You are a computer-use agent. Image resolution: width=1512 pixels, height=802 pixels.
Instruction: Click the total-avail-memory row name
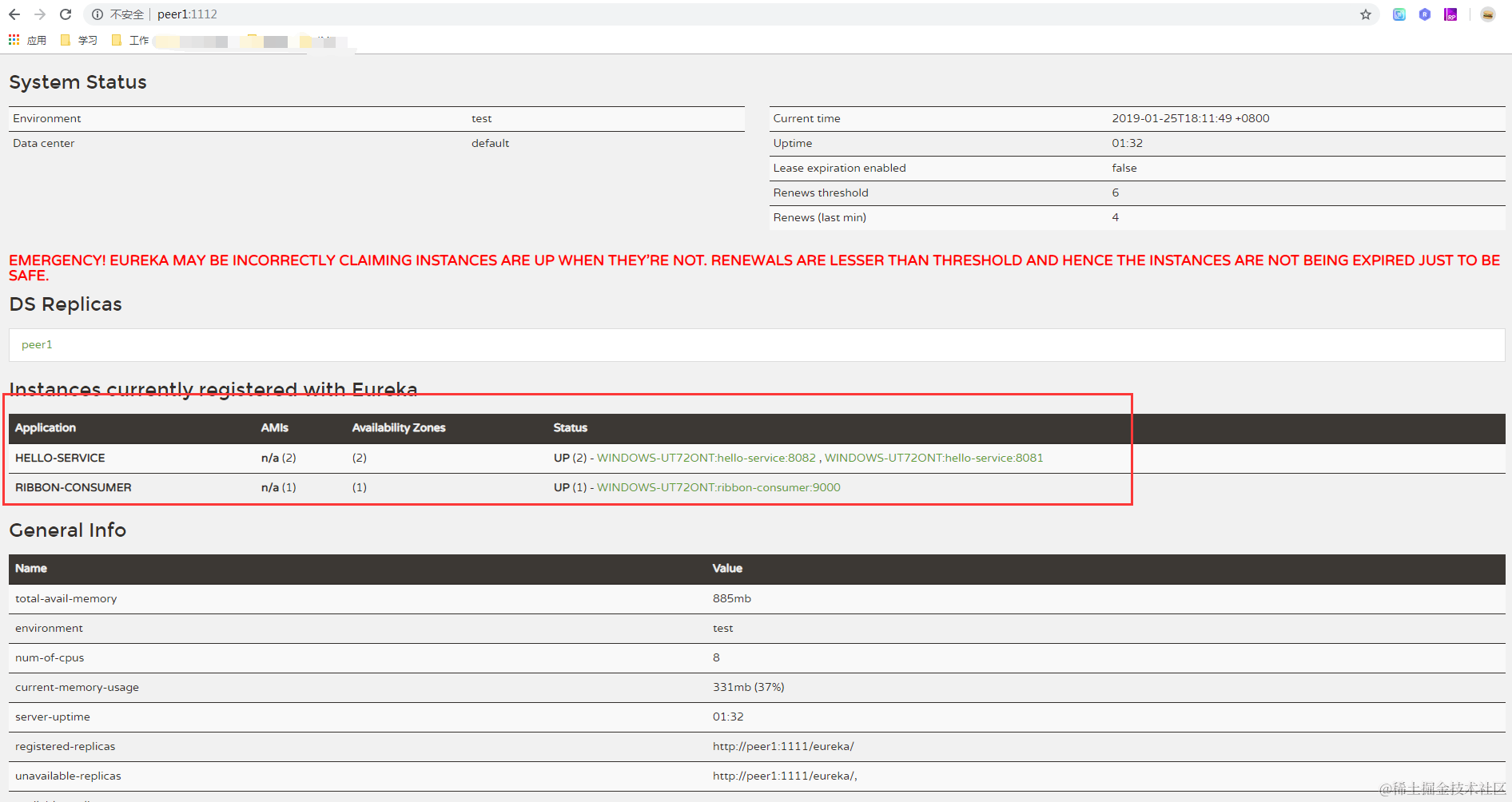[x=66, y=598]
